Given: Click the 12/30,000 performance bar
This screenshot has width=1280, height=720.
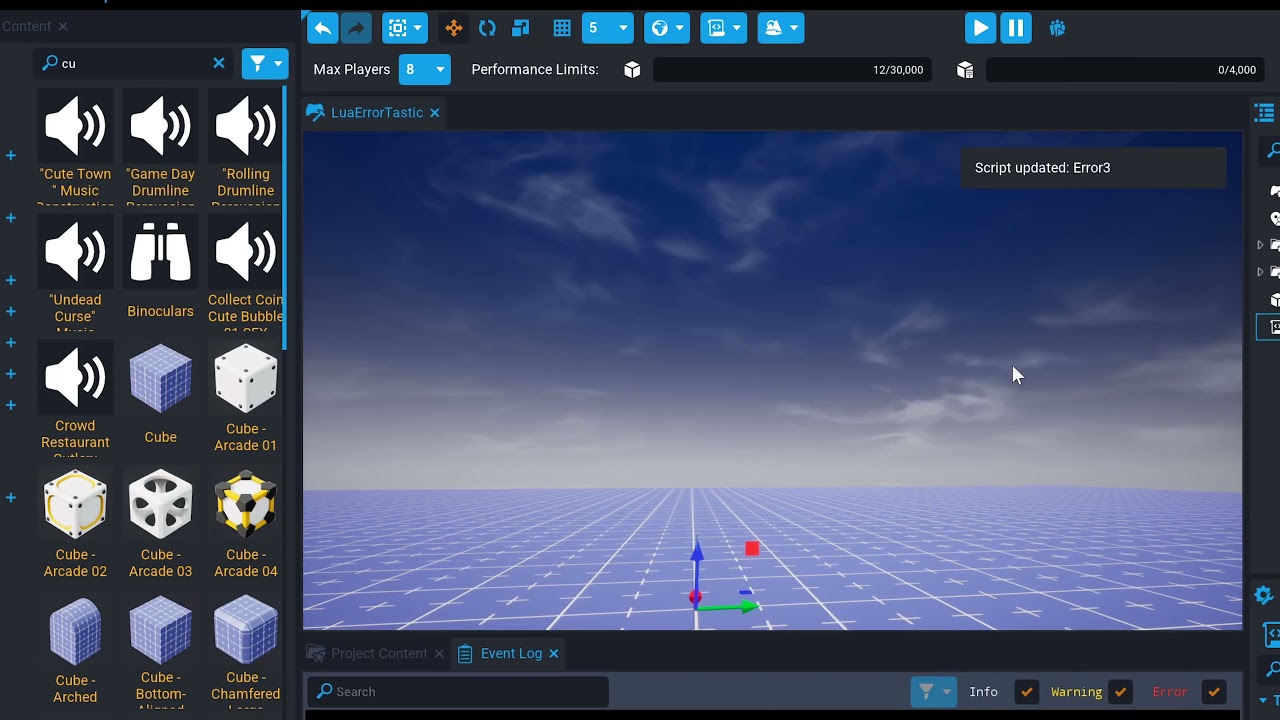Looking at the screenshot, I should click(x=792, y=70).
